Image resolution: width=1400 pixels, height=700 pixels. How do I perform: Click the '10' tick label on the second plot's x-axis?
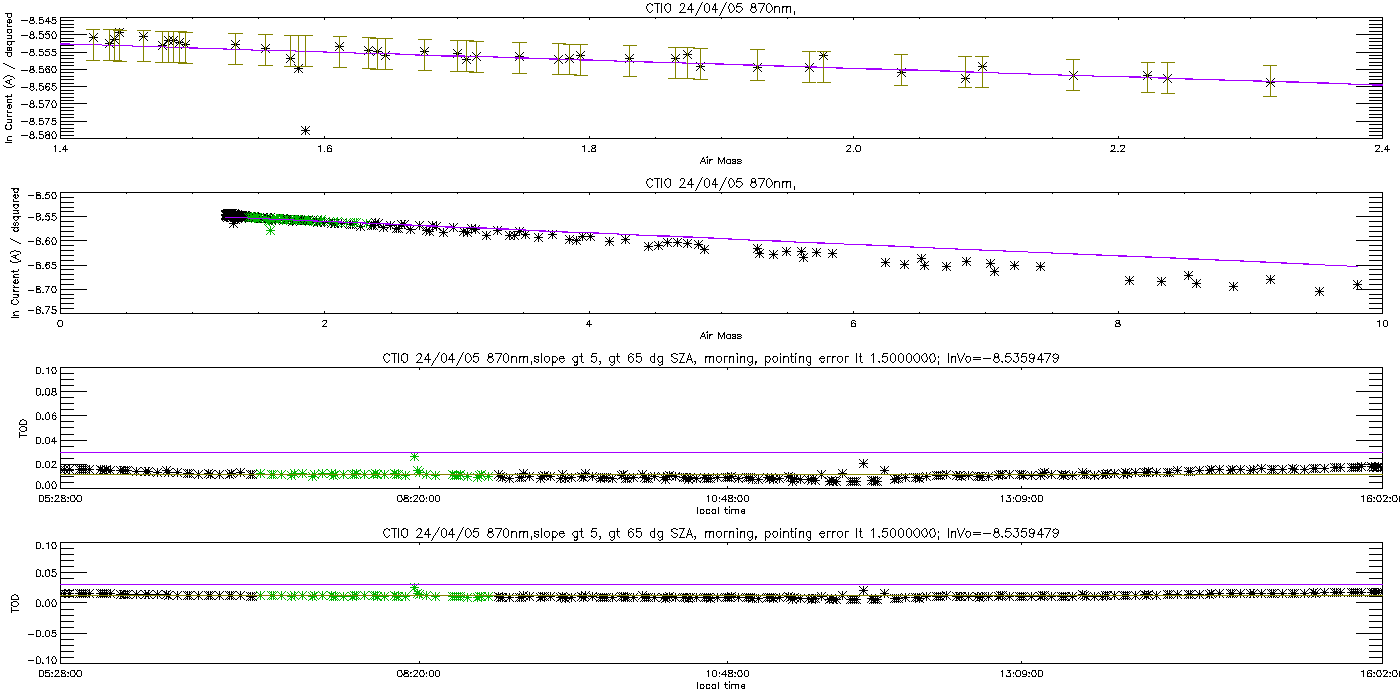click(1382, 324)
